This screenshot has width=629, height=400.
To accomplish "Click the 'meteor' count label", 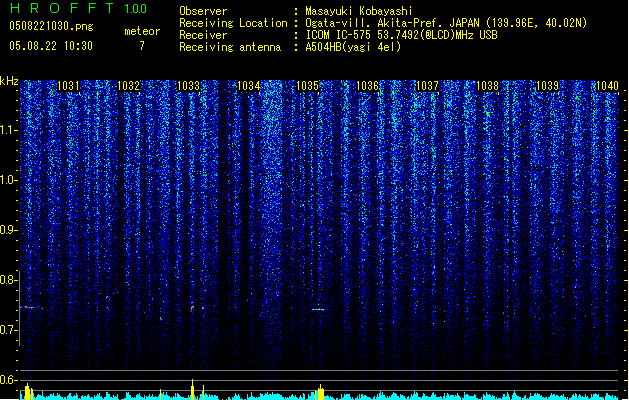I will [142, 31].
